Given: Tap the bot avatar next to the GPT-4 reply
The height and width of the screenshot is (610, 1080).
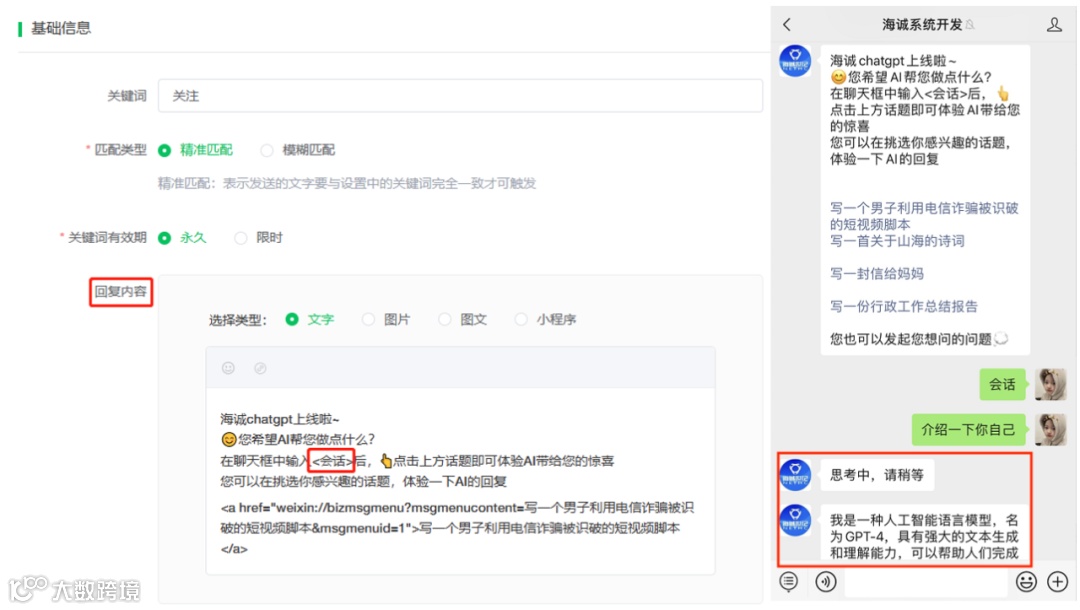Looking at the screenshot, I should point(795,520).
